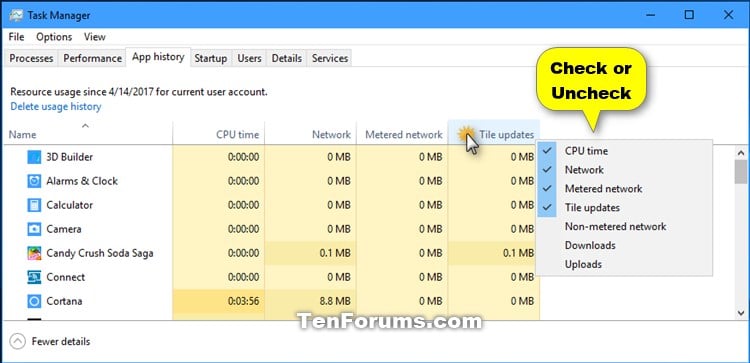Uncheck Tile updates in column menu
Viewport: 750px width, 363px height.
(x=625, y=208)
